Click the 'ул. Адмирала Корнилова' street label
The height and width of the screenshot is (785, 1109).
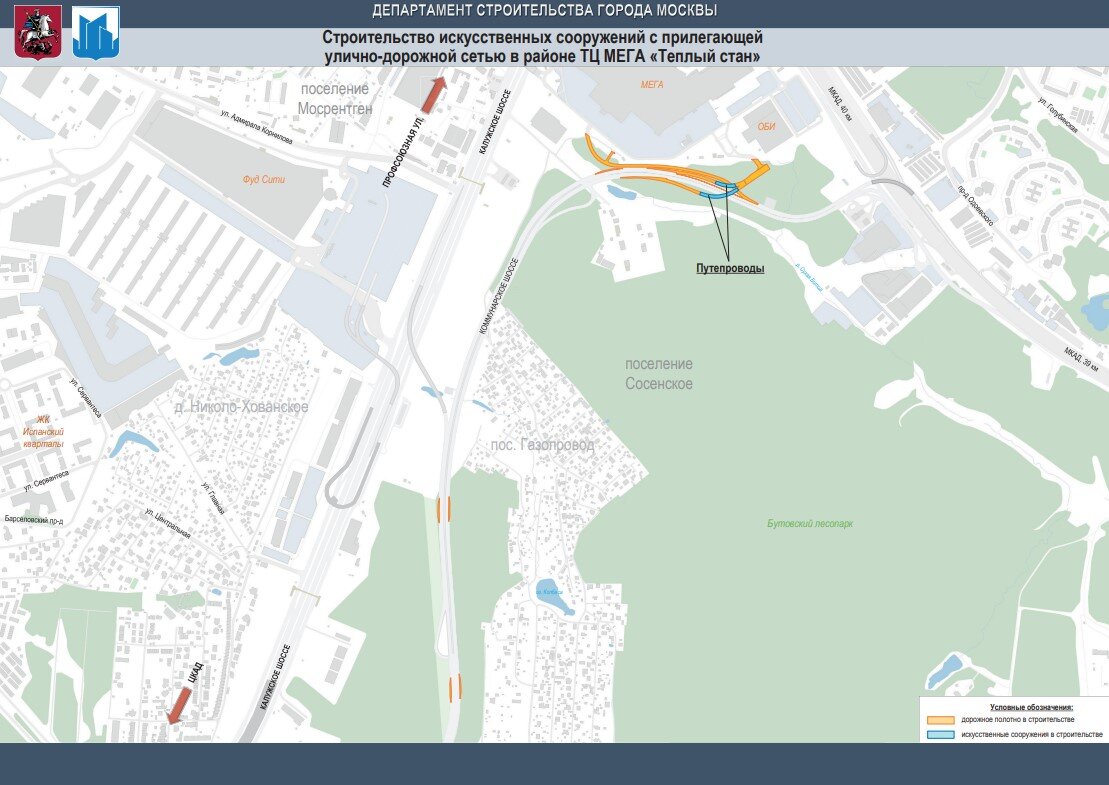pyautogui.click(x=256, y=127)
